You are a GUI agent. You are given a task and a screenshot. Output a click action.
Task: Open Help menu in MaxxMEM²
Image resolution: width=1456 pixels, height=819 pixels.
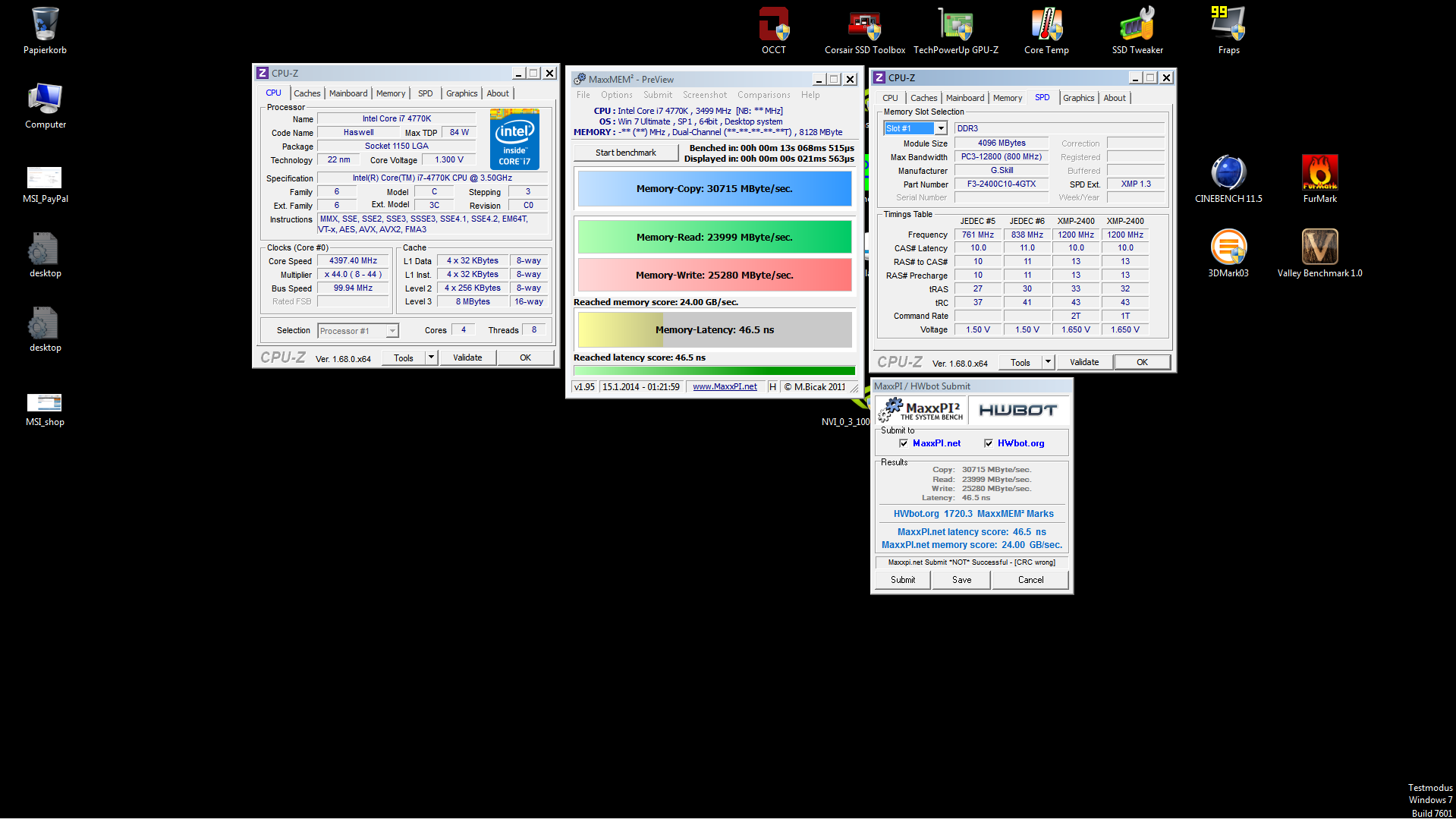point(810,95)
